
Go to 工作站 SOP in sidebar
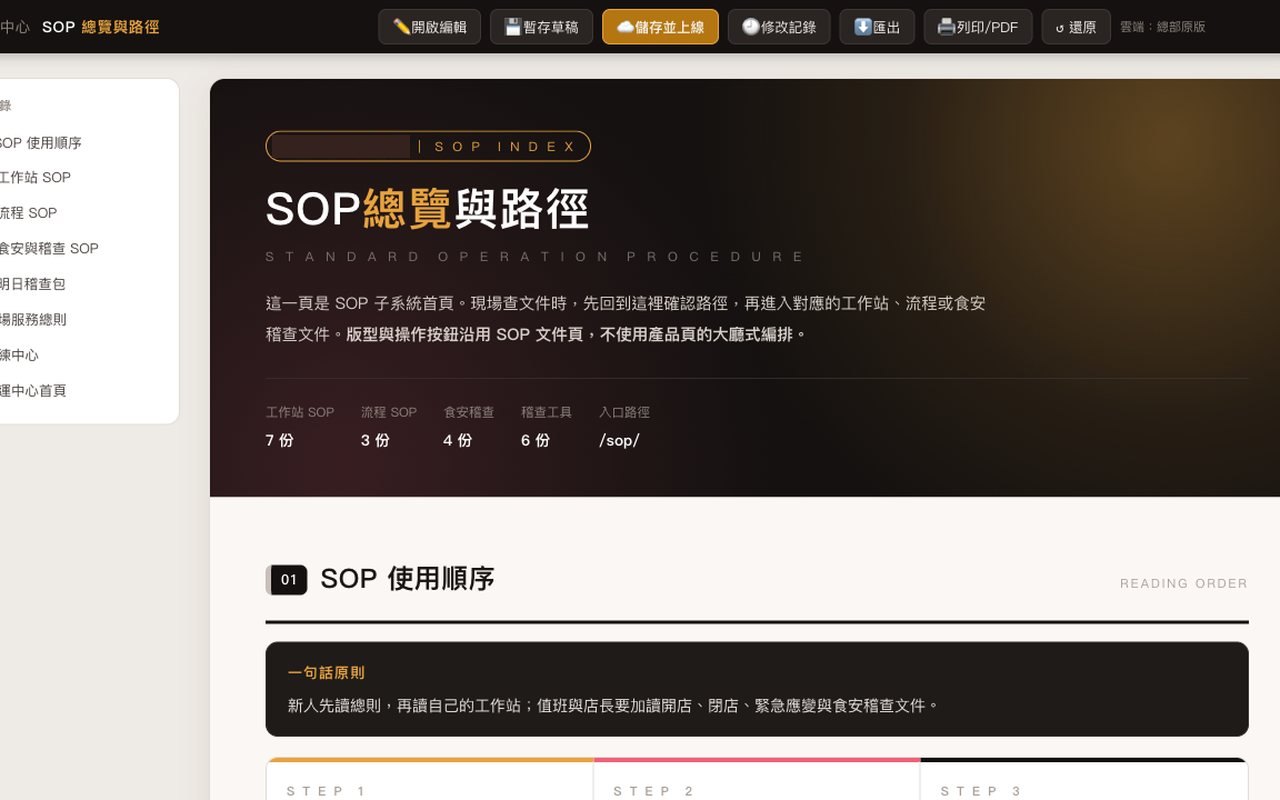point(35,177)
